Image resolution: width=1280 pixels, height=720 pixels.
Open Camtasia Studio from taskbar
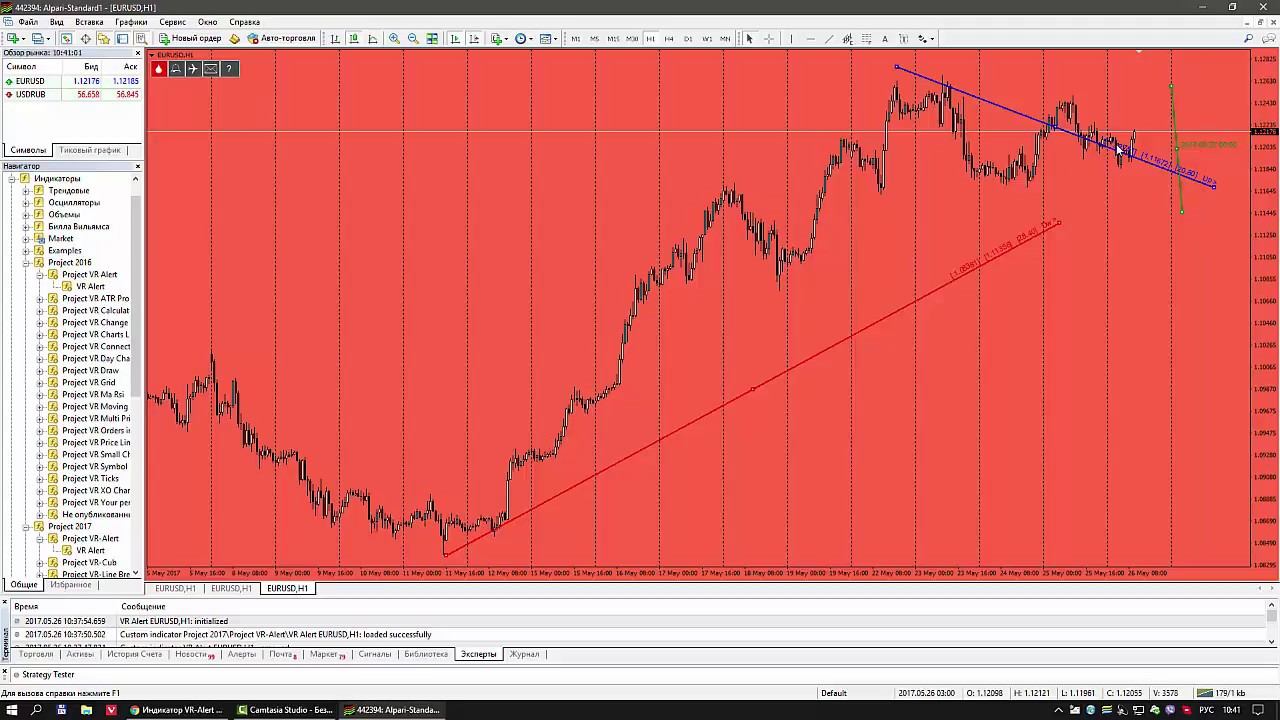285,710
